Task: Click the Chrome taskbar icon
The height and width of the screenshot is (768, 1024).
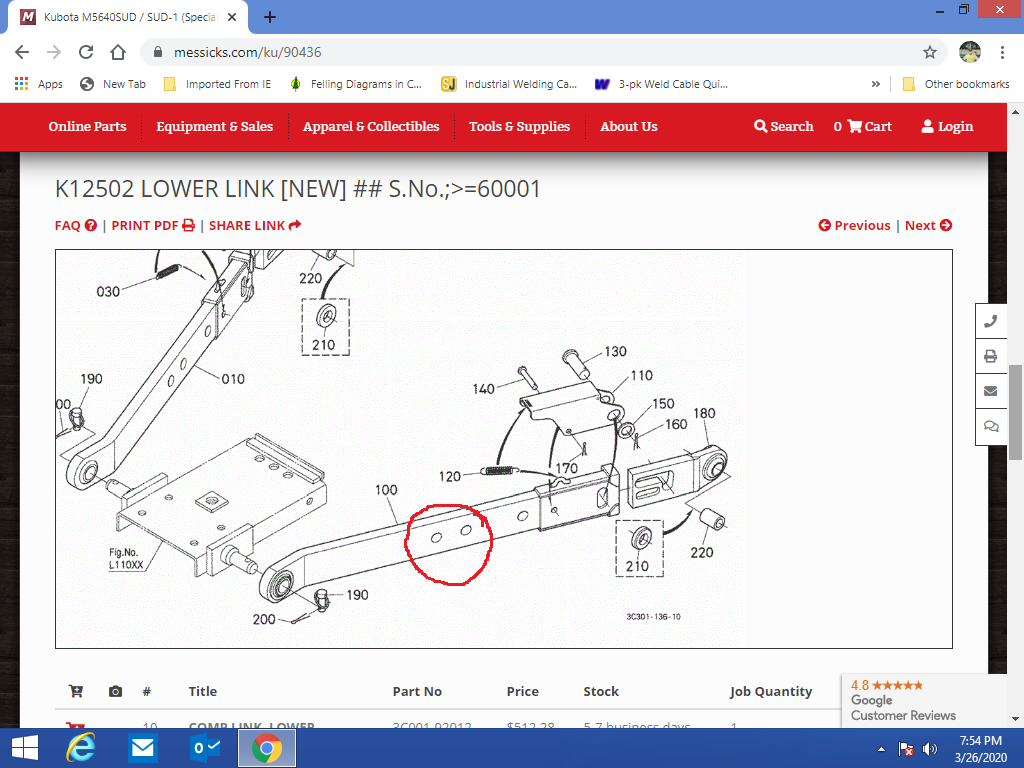Action: coord(267,748)
